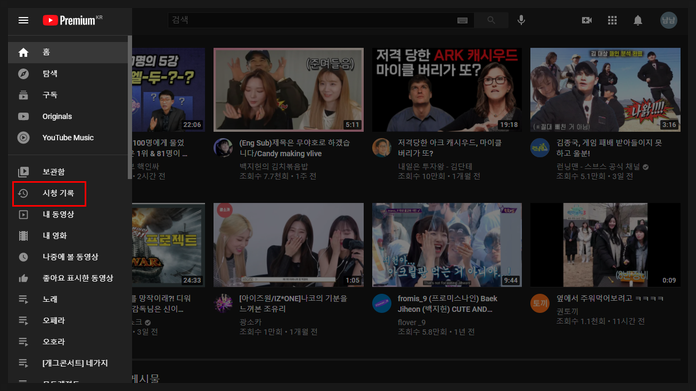696x391 pixels.
Task: Open channel 백지헌의 김치볶음밥
Action: pos(273,166)
